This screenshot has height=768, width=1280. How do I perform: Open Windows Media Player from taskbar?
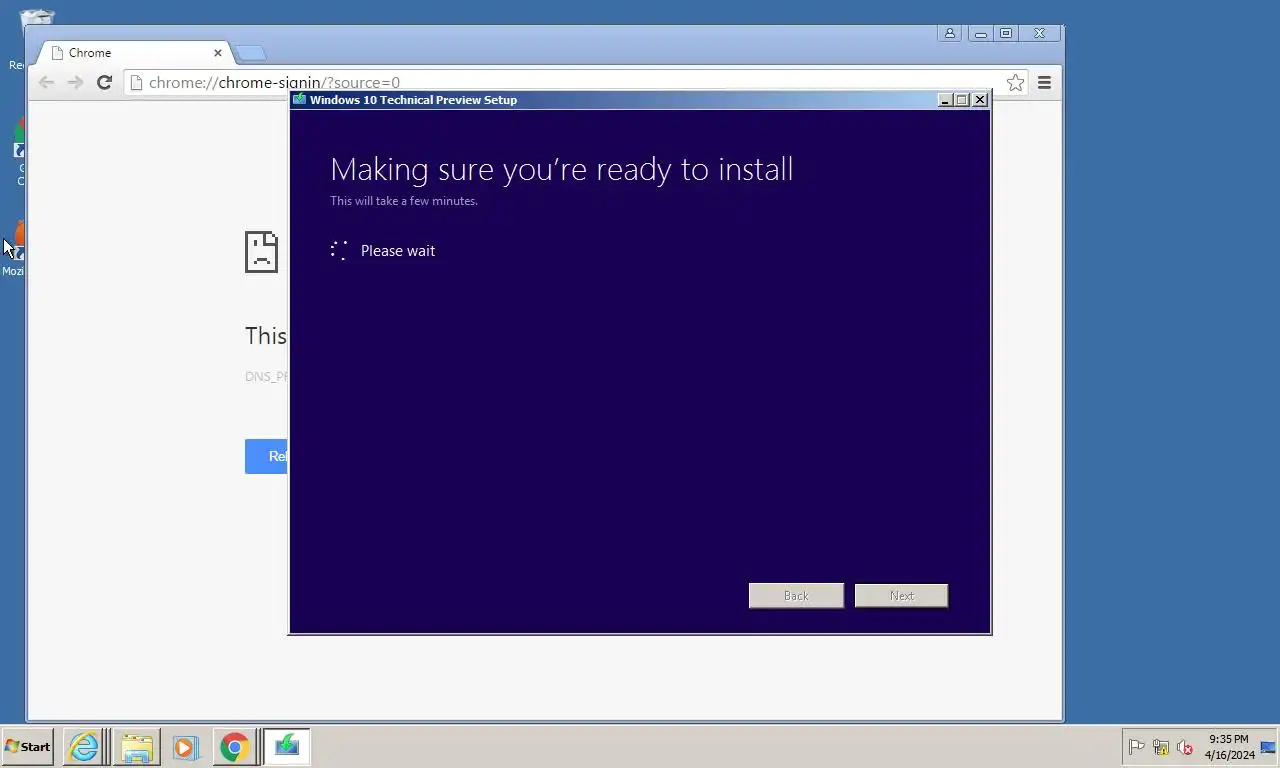(x=185, y=747)
